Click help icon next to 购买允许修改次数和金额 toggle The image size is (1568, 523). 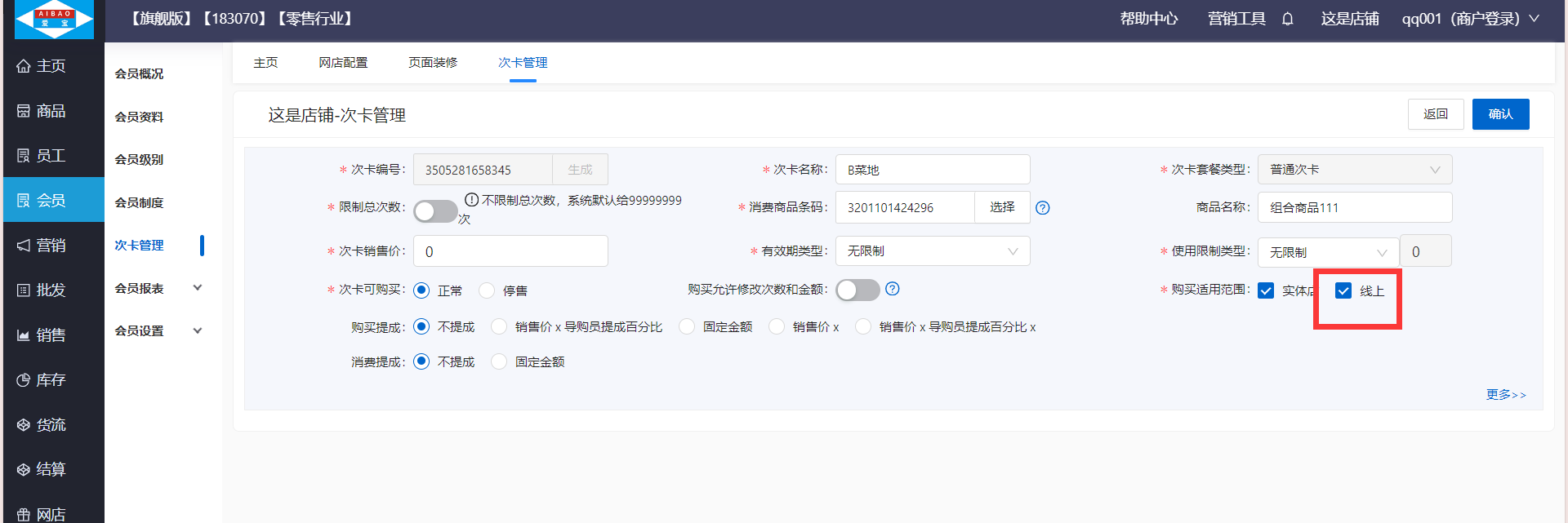point(893,289)
